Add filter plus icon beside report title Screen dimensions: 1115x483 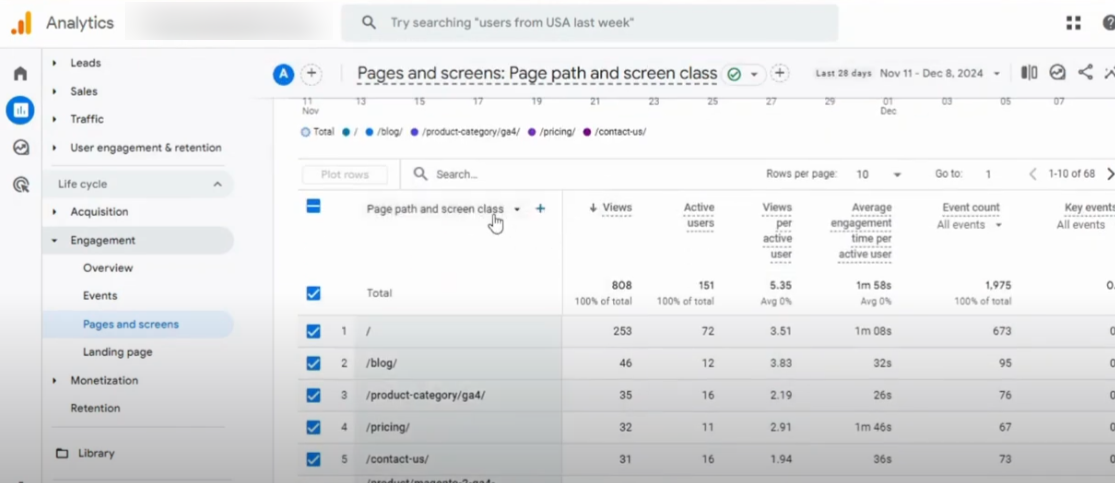pos(780,73)
